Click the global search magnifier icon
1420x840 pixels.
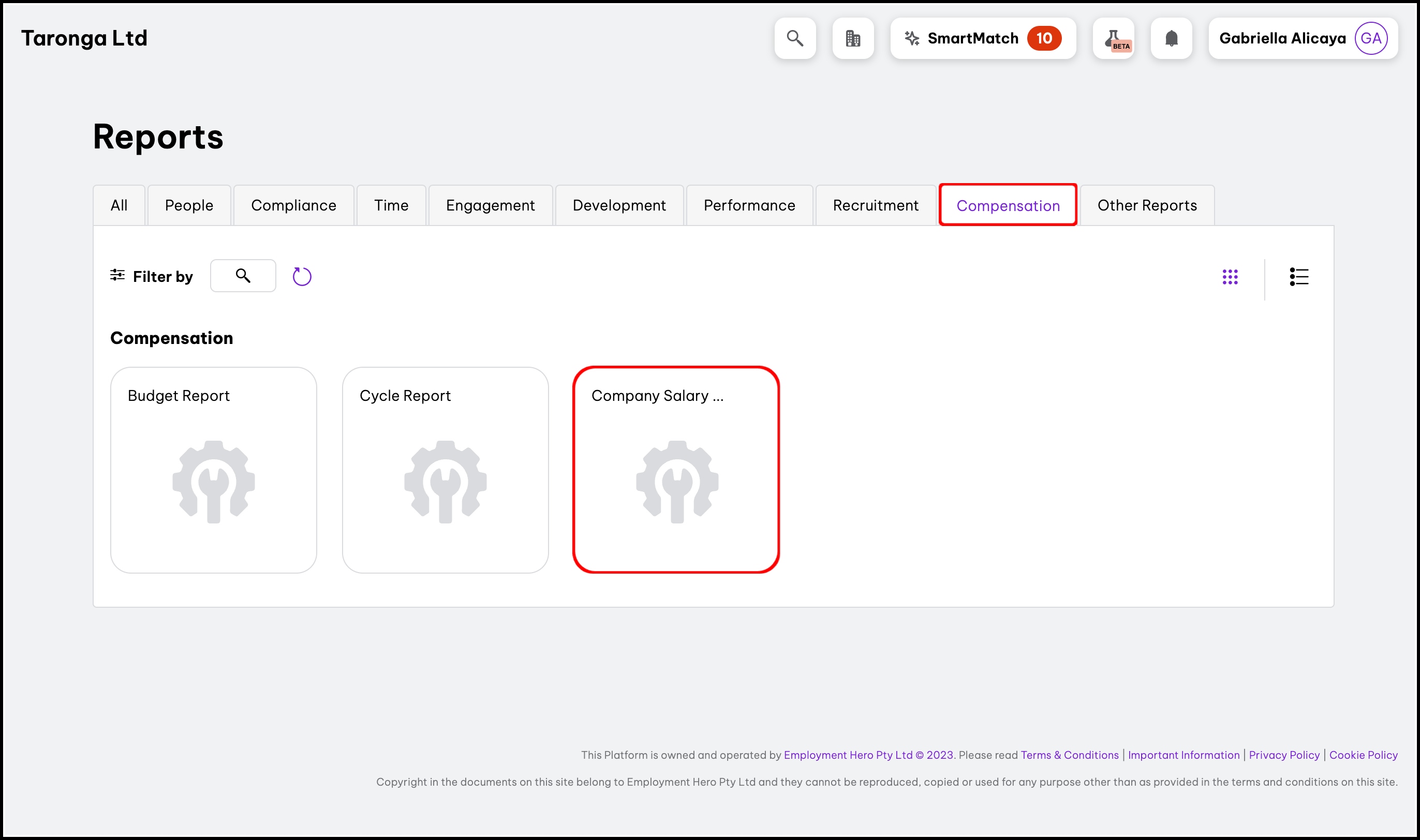click(x=795, y=38)
